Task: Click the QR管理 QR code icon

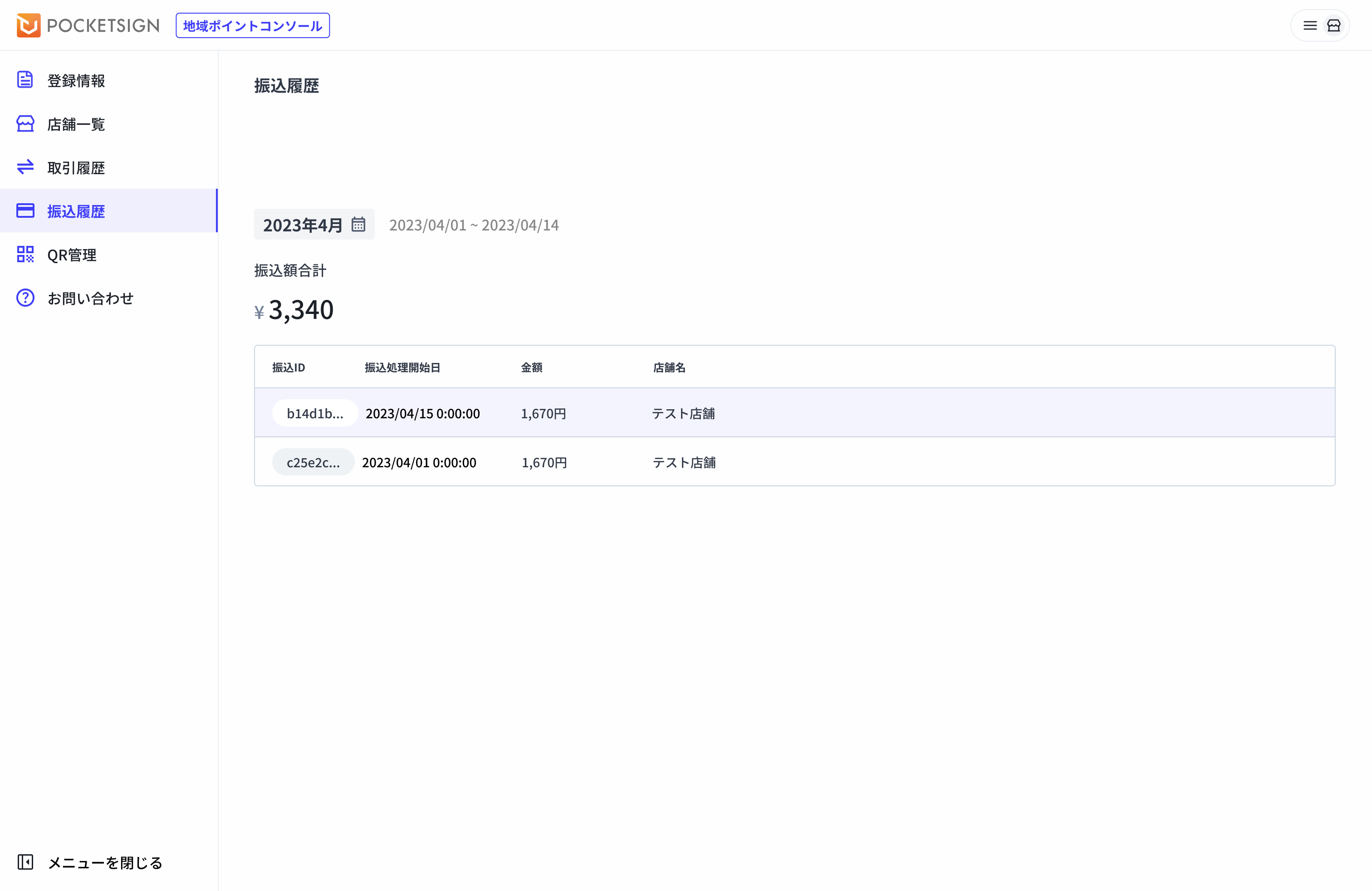Action: tap(25, 254)
